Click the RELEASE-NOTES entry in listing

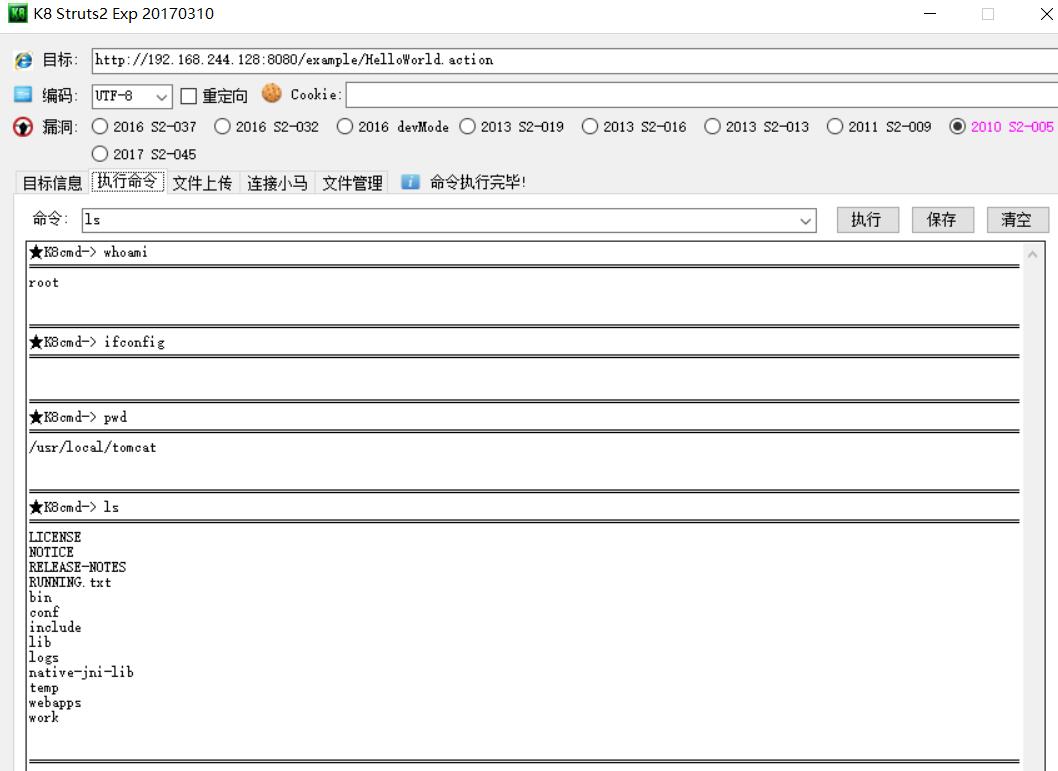pyautogui.click(x=78, y=567)
